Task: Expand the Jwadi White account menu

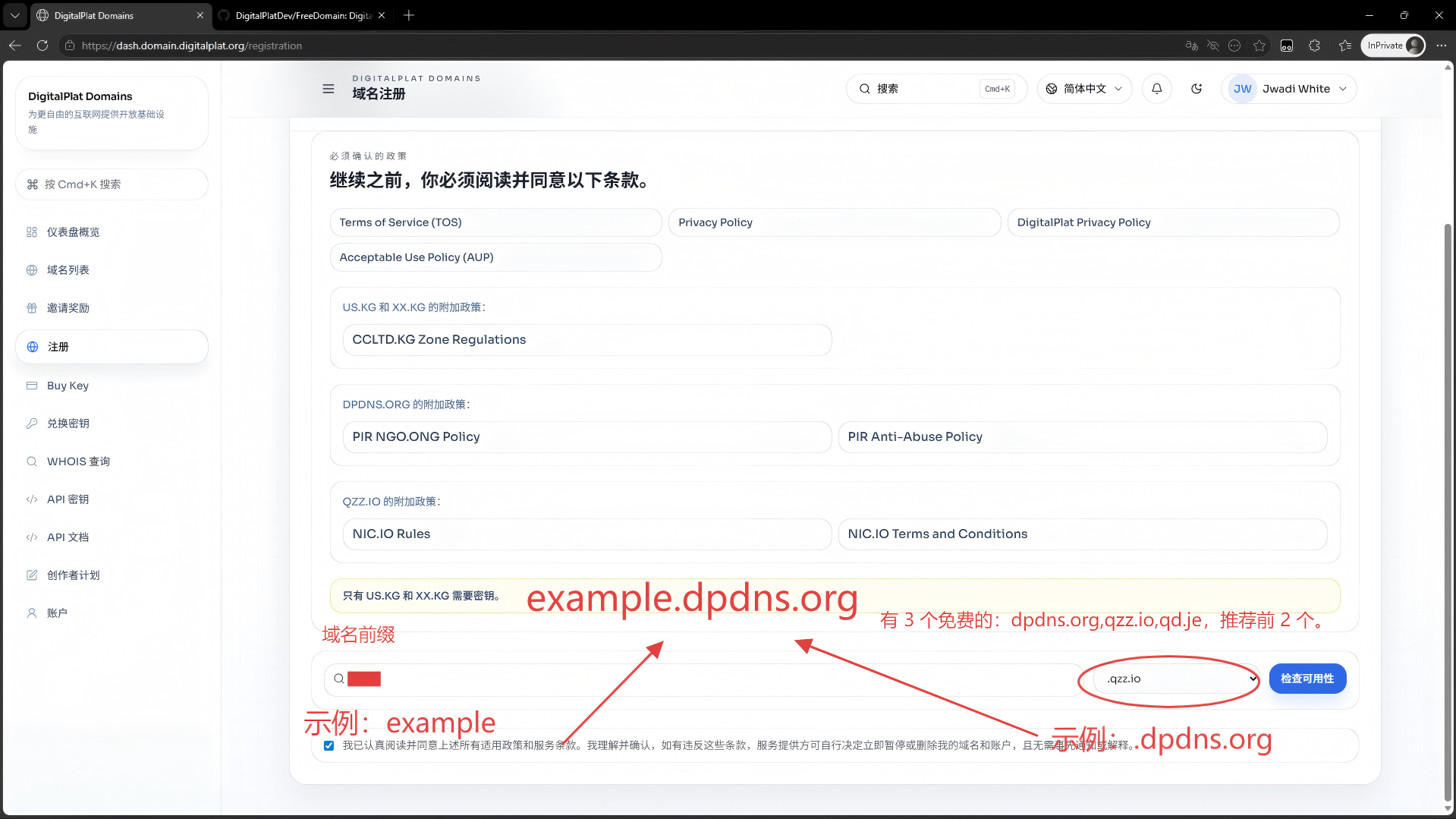Action: (x=1342, y=89)
